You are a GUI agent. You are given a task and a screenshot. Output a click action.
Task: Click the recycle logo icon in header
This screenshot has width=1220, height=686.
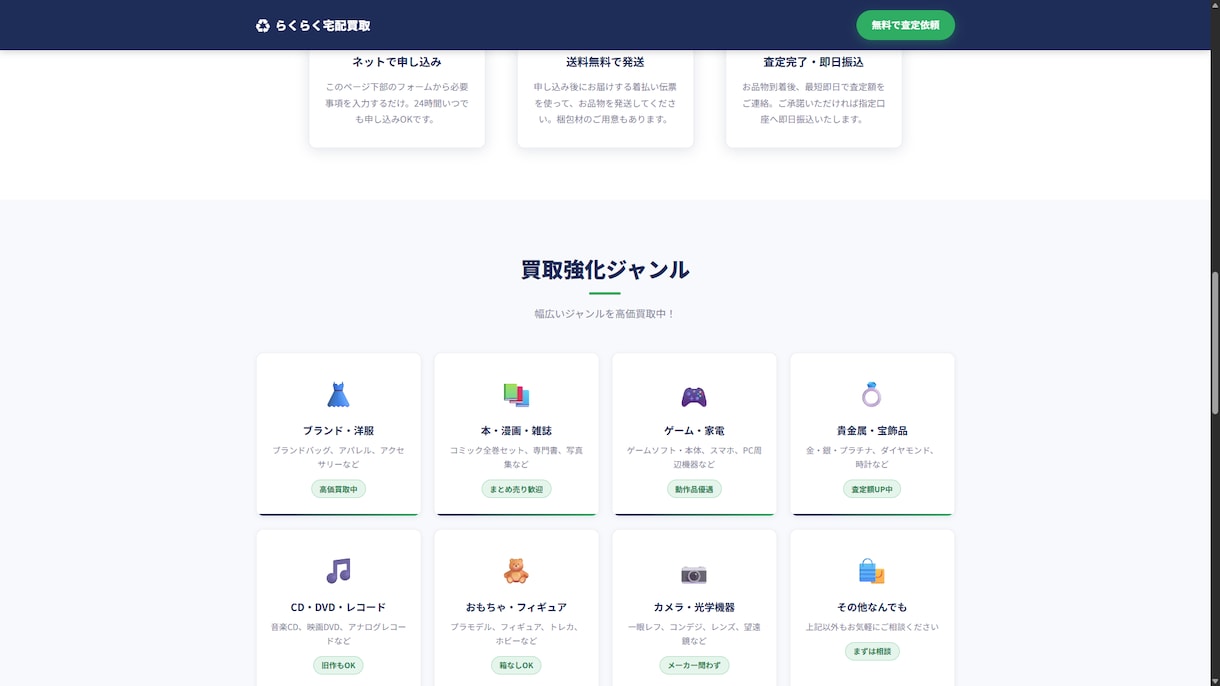263,25
